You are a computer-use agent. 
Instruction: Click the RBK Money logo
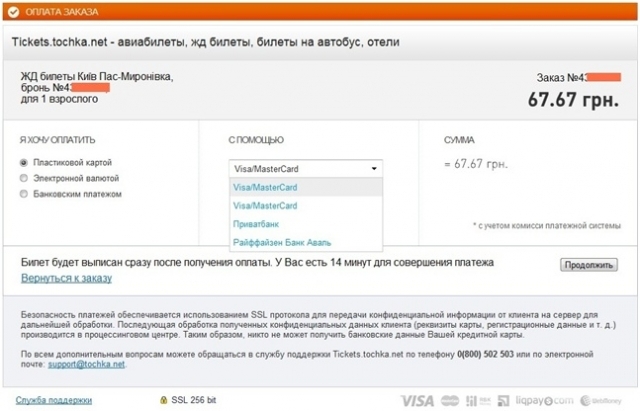(478, 401)
